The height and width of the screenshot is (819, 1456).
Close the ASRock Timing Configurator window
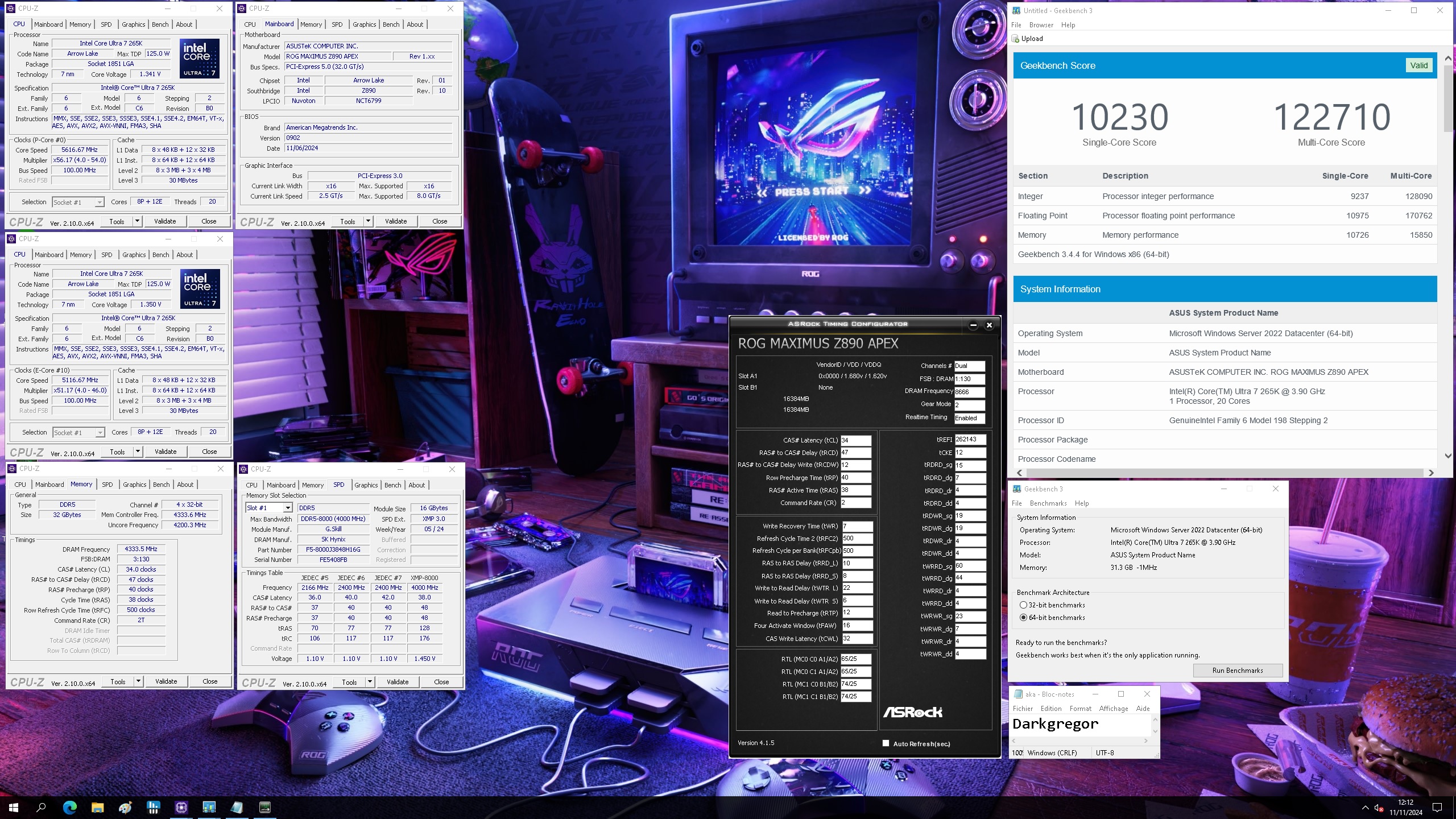click(x=989, y=325)
